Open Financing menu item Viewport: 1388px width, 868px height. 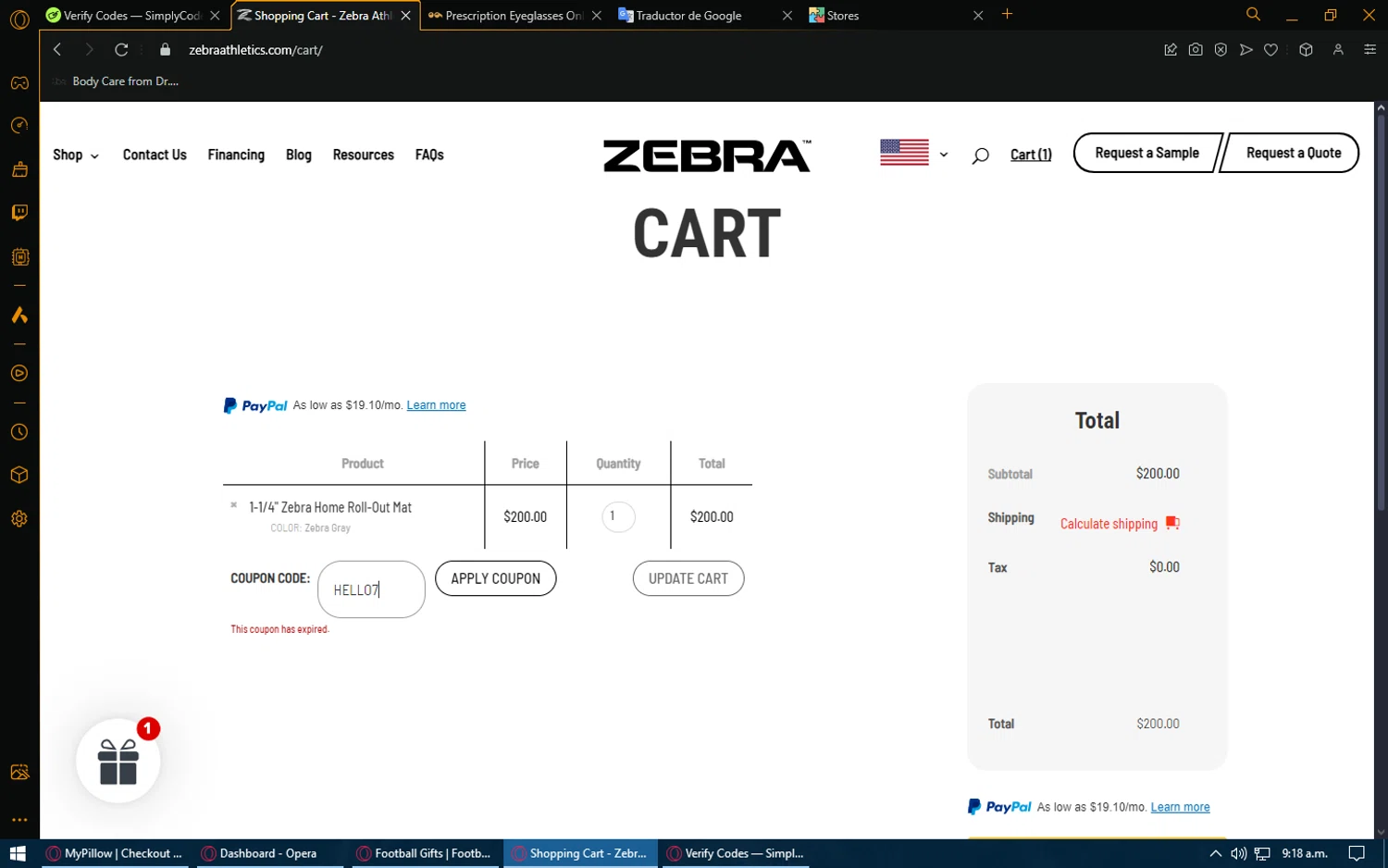pos(236,155)
